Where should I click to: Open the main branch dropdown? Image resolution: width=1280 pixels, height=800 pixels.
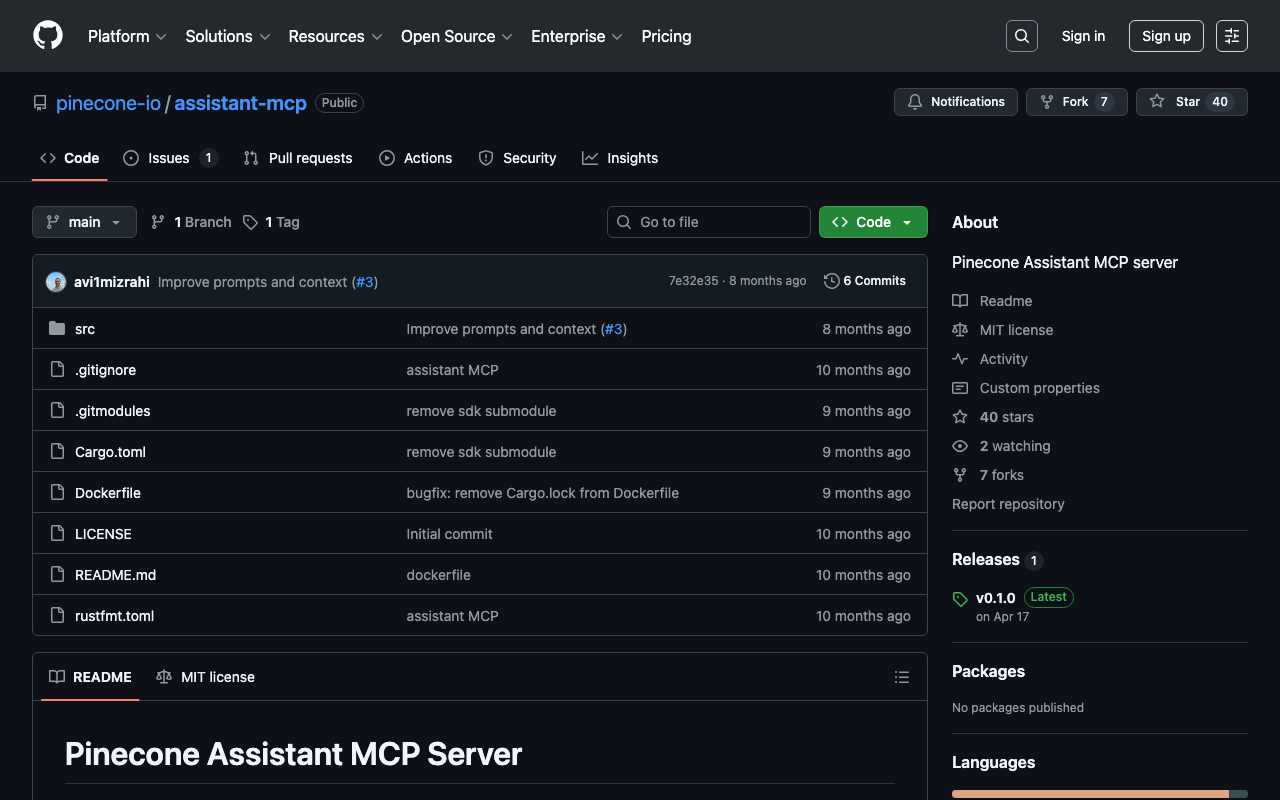(x=84, y=222)
